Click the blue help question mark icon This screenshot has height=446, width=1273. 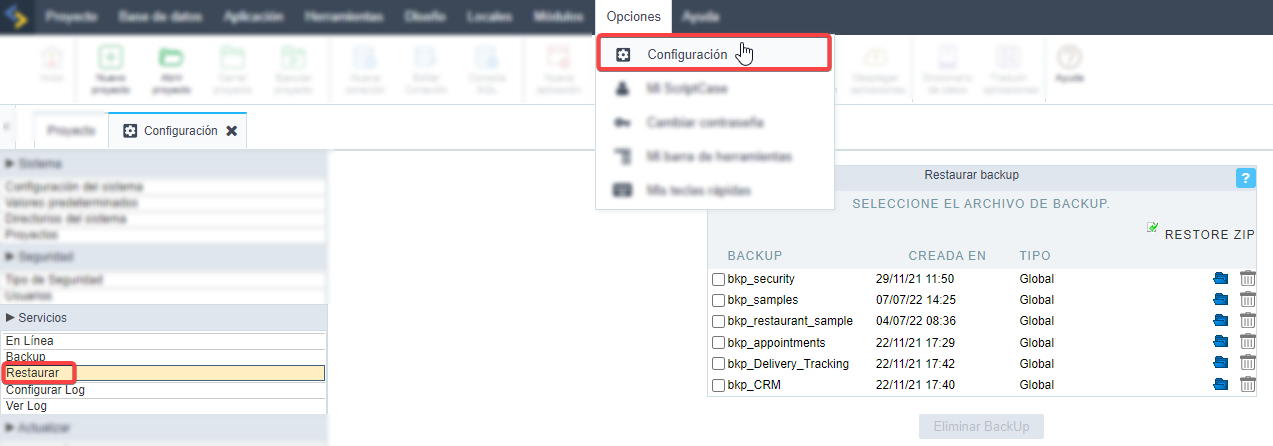[x=1245, y=178]
